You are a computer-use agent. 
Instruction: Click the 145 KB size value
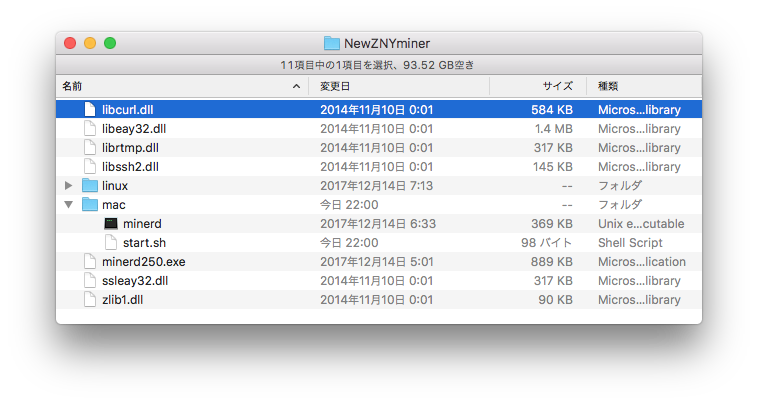coord(553,167)
